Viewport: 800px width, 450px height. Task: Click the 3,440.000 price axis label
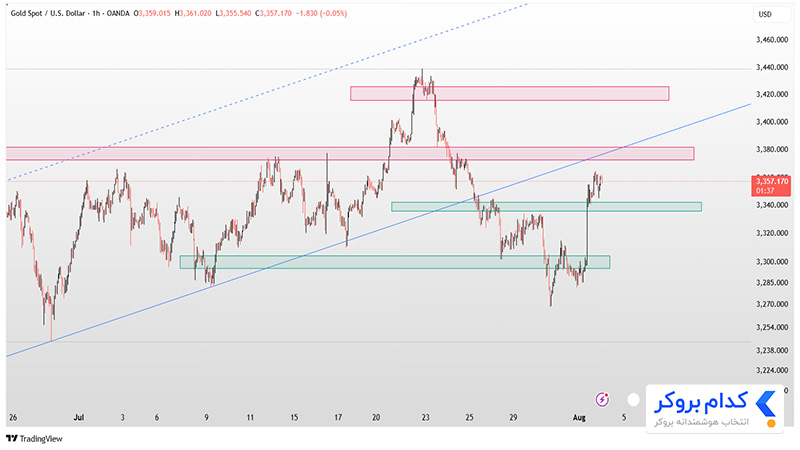771,67
